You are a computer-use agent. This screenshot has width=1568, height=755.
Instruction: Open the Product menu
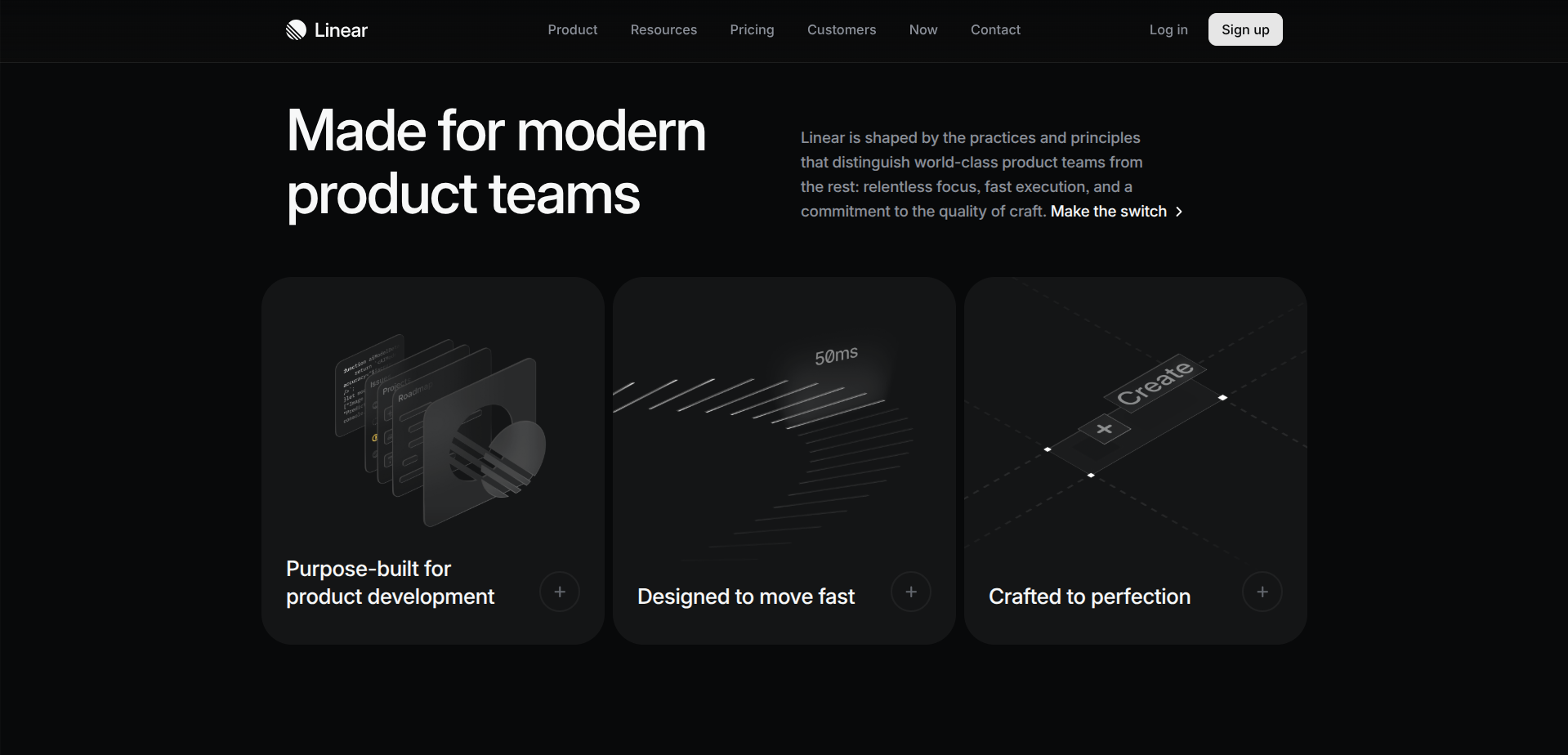pos(572,30)
